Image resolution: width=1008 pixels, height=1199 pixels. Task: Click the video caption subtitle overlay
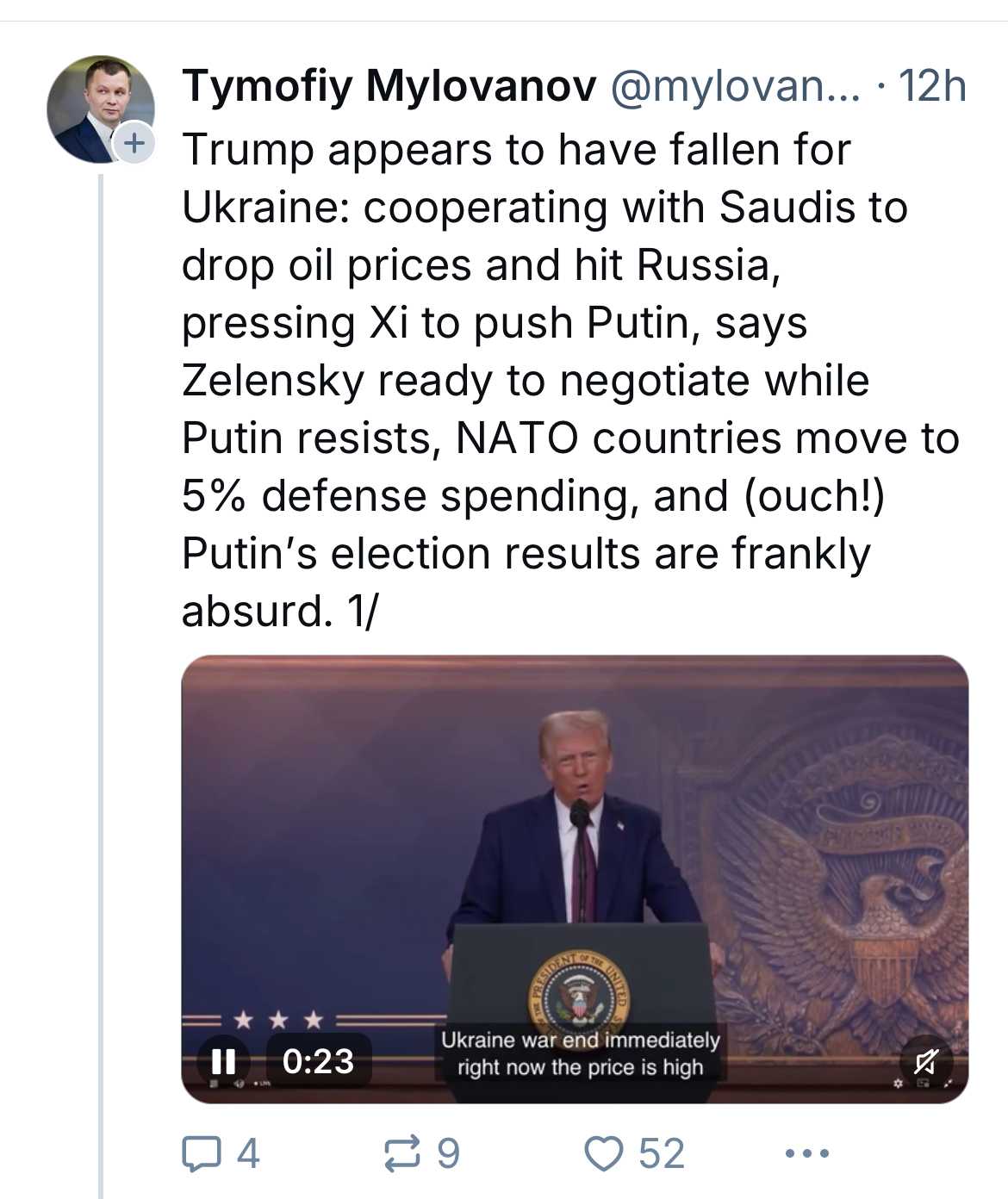(x=581, y=1053)
